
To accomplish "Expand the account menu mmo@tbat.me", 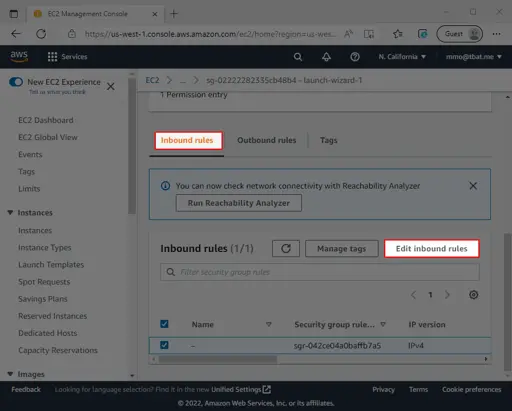I will click(474, 57).
